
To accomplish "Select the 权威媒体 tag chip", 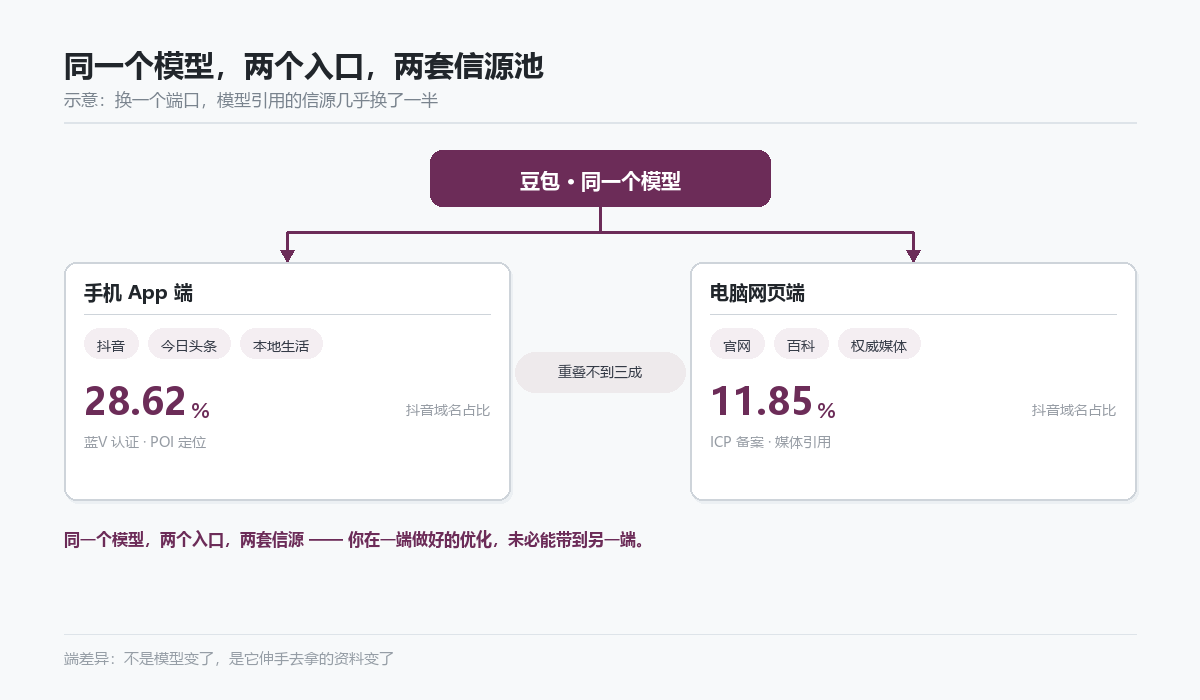I will 879,346.
